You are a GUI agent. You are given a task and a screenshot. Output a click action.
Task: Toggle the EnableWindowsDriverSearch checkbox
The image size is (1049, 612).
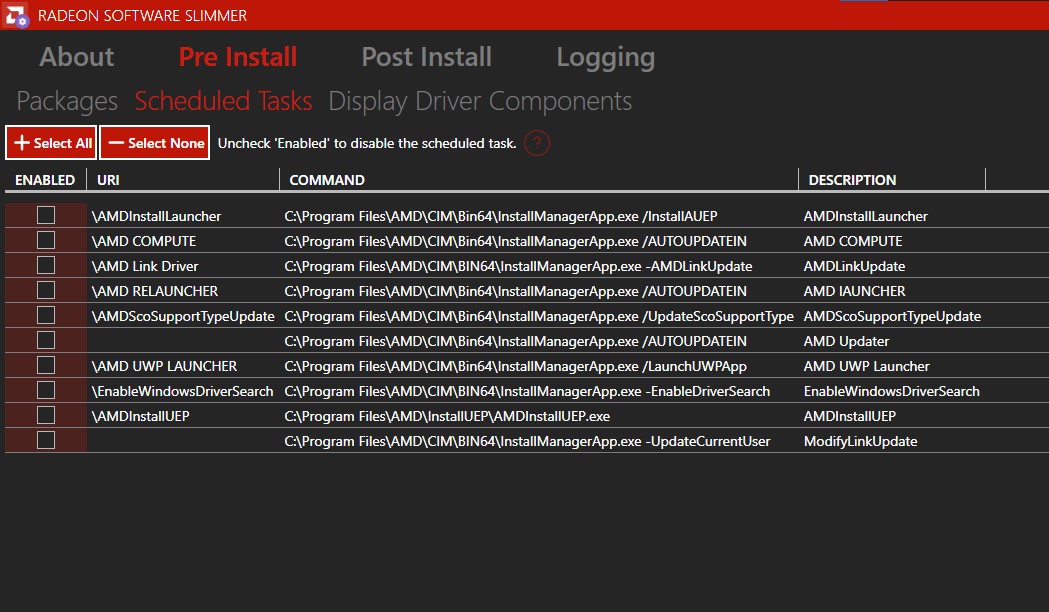[46, 390]
